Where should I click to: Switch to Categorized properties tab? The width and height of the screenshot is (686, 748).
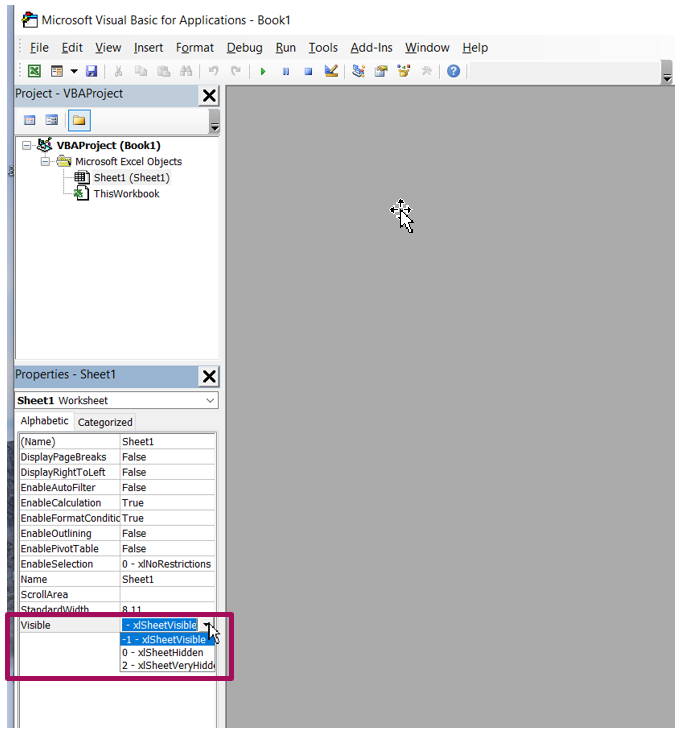pyautogui.click(x=105, y=422)
